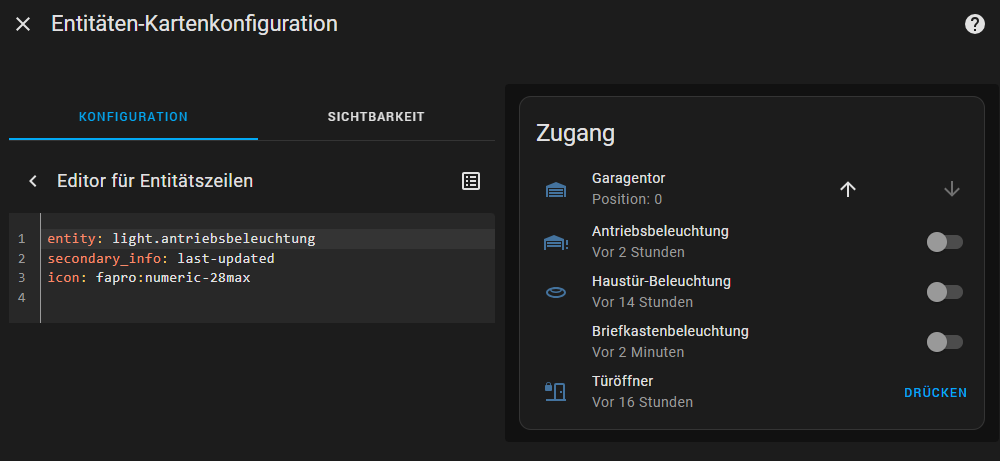The height and width of the screenshot is (461, 1000).
Task: Place cursor on the secondary_info YAML line
Action: (161, 258)
